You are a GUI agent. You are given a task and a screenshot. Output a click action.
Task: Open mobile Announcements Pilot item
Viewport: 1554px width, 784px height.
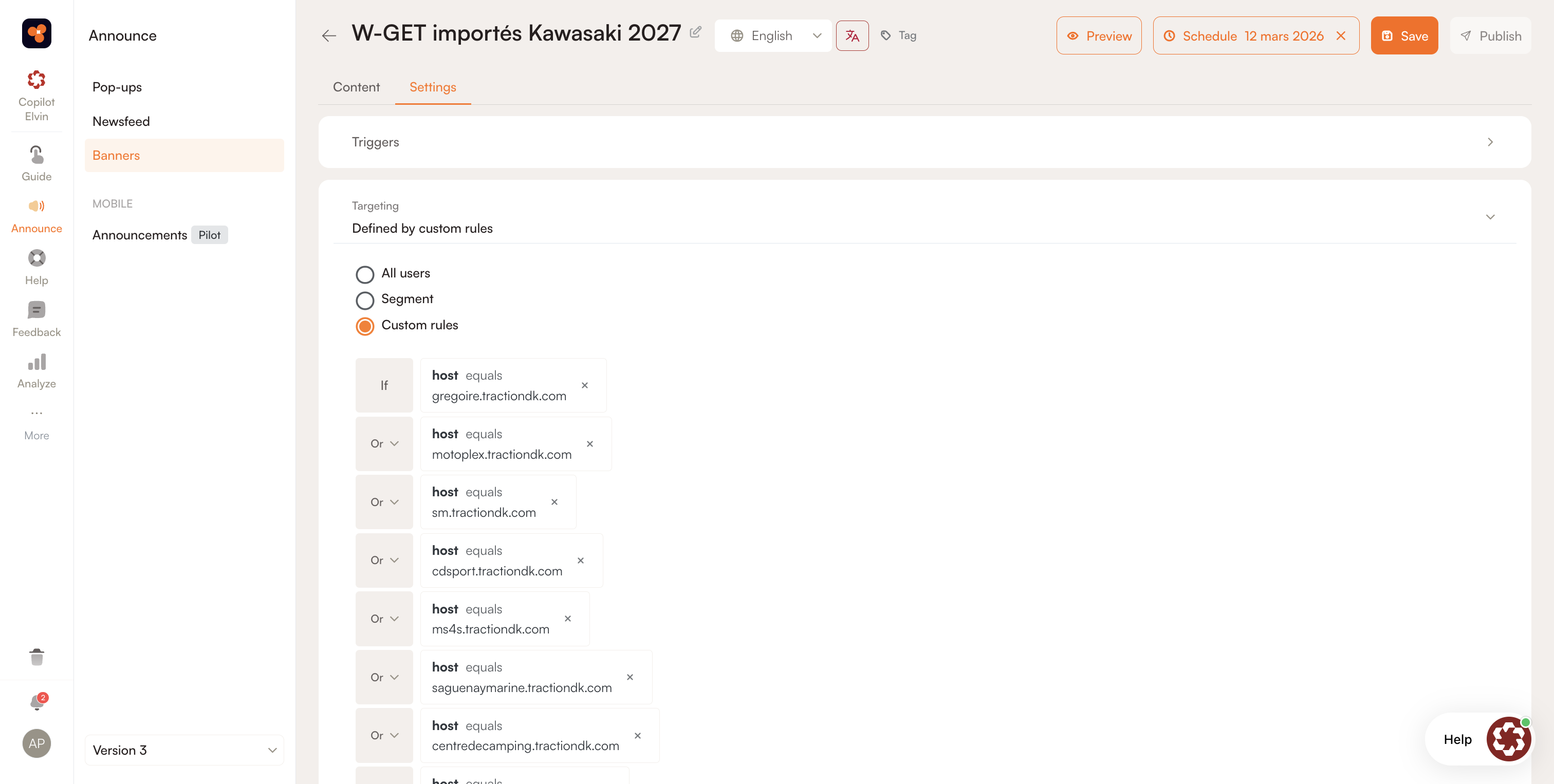point(160,235)
